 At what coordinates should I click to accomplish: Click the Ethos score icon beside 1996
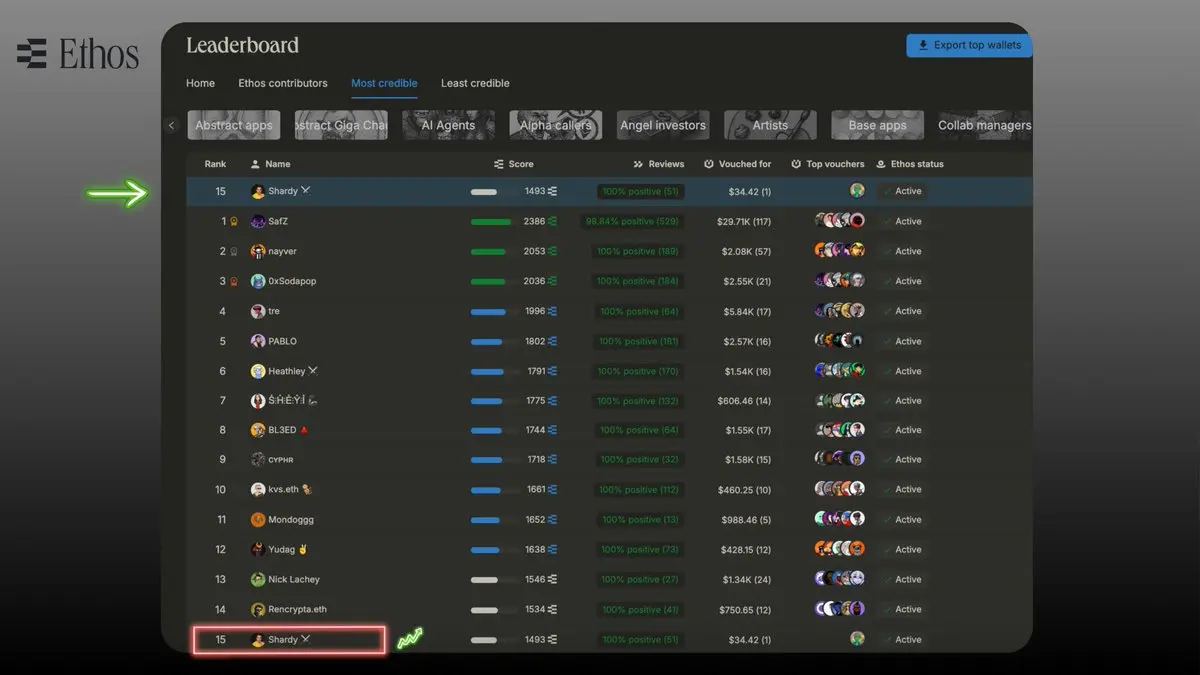553,311
